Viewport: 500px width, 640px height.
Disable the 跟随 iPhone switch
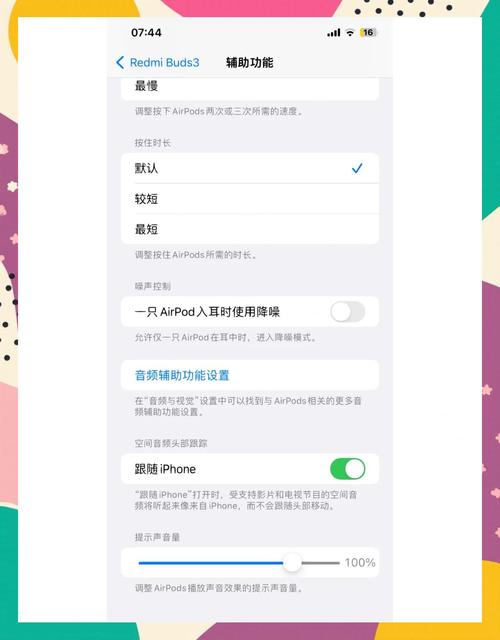tap(347, 469)
